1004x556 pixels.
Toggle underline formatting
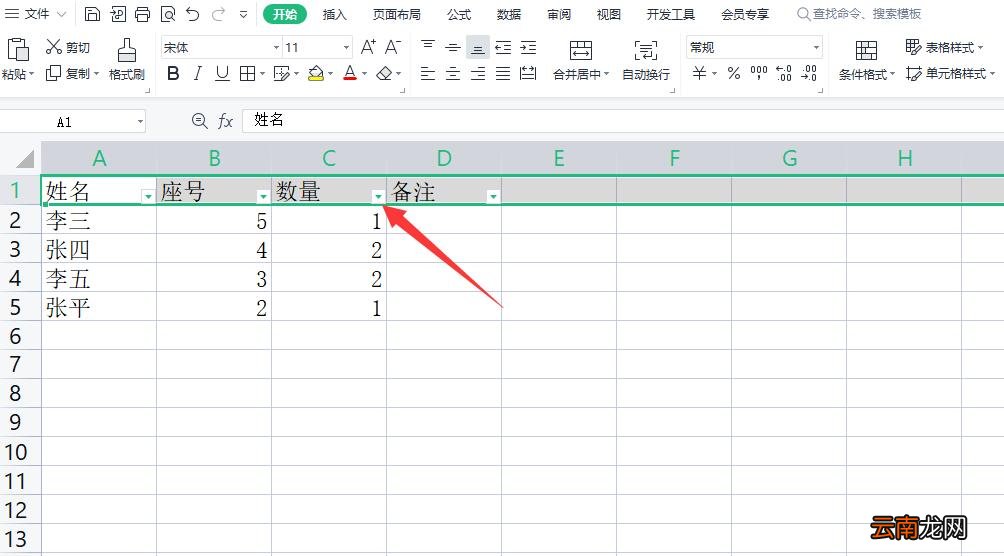[x=222, y=74]
